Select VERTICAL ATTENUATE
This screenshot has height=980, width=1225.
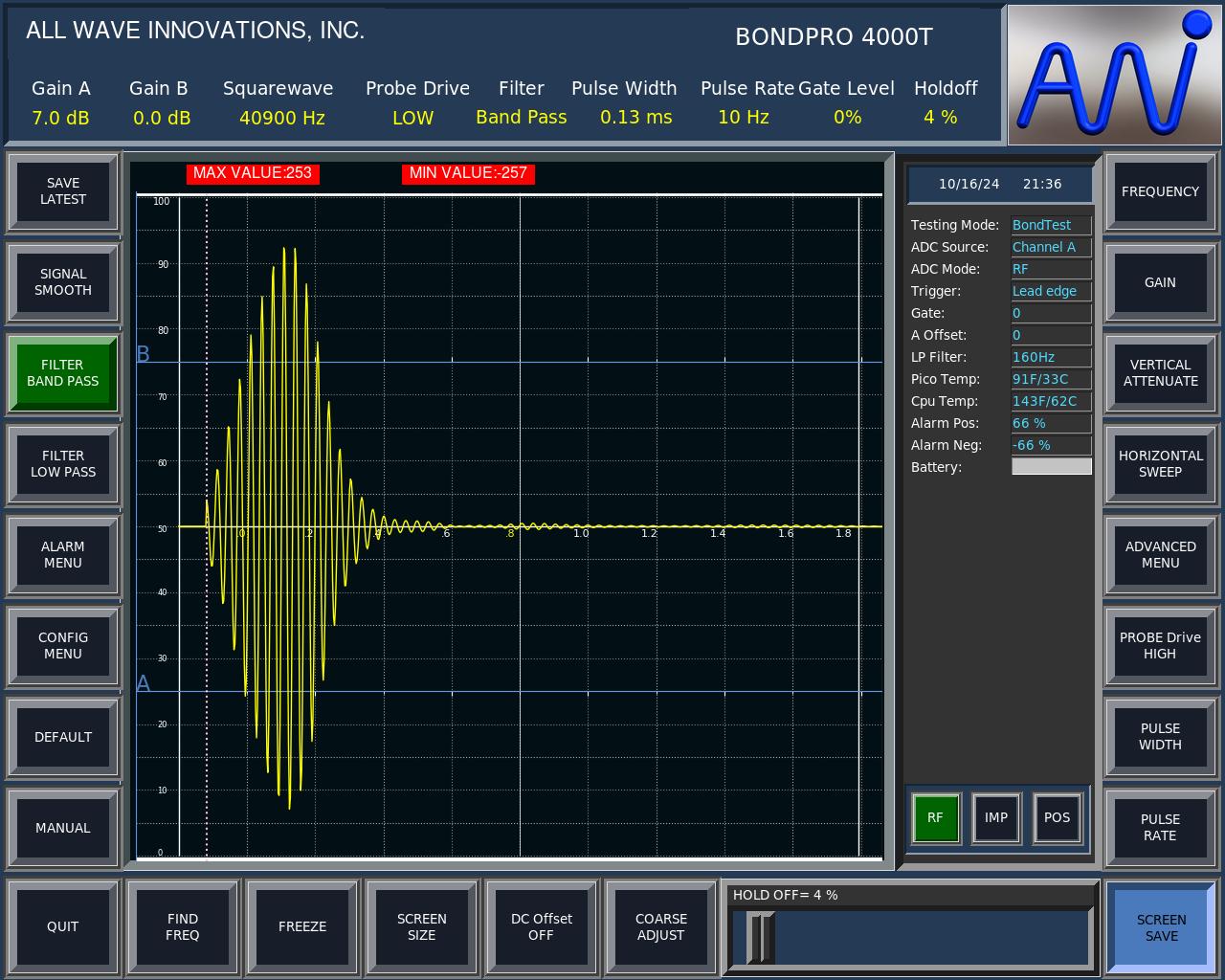pos(1160,373)
